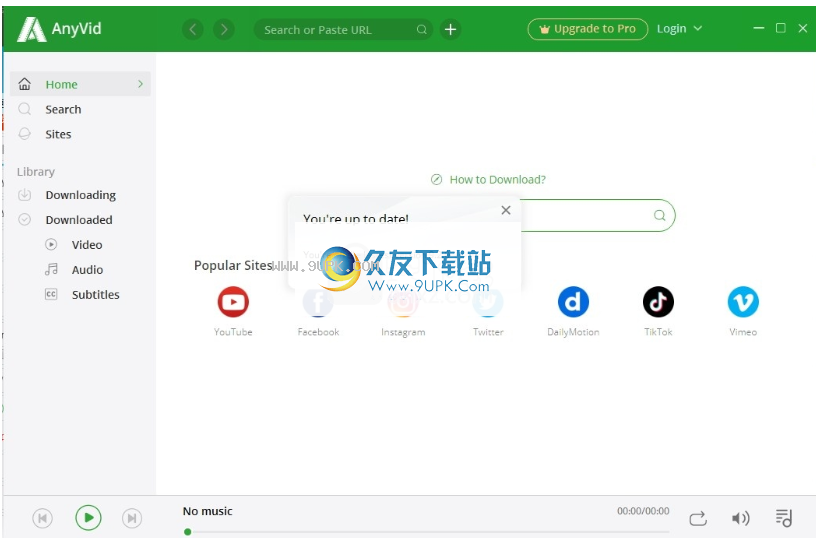Screen dimensions: 816x538
Task: Open the Downloaded library section
Action: pyautogui.click(x=79, y=220)
